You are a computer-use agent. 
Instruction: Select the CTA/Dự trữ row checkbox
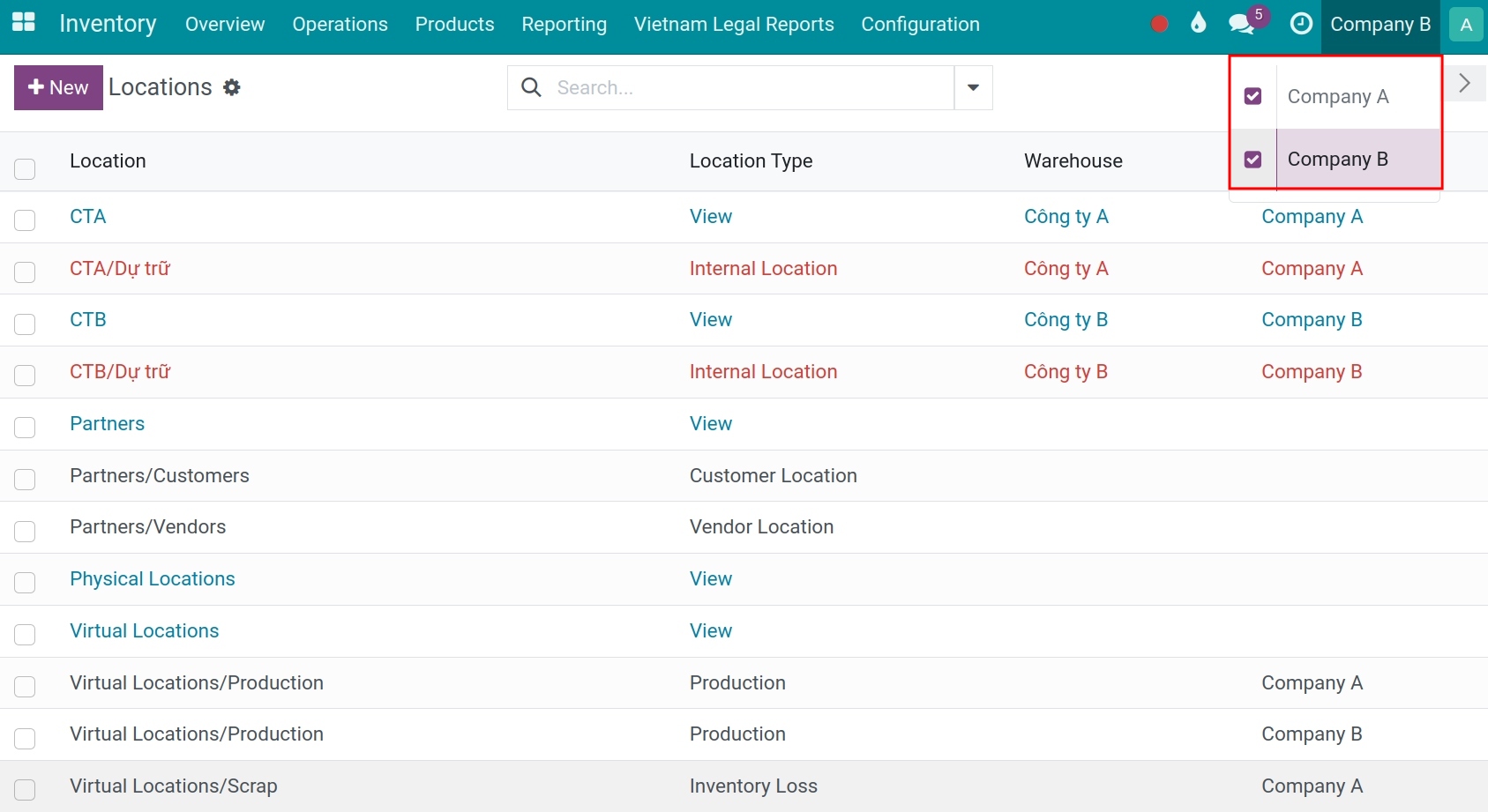(25, 272)
